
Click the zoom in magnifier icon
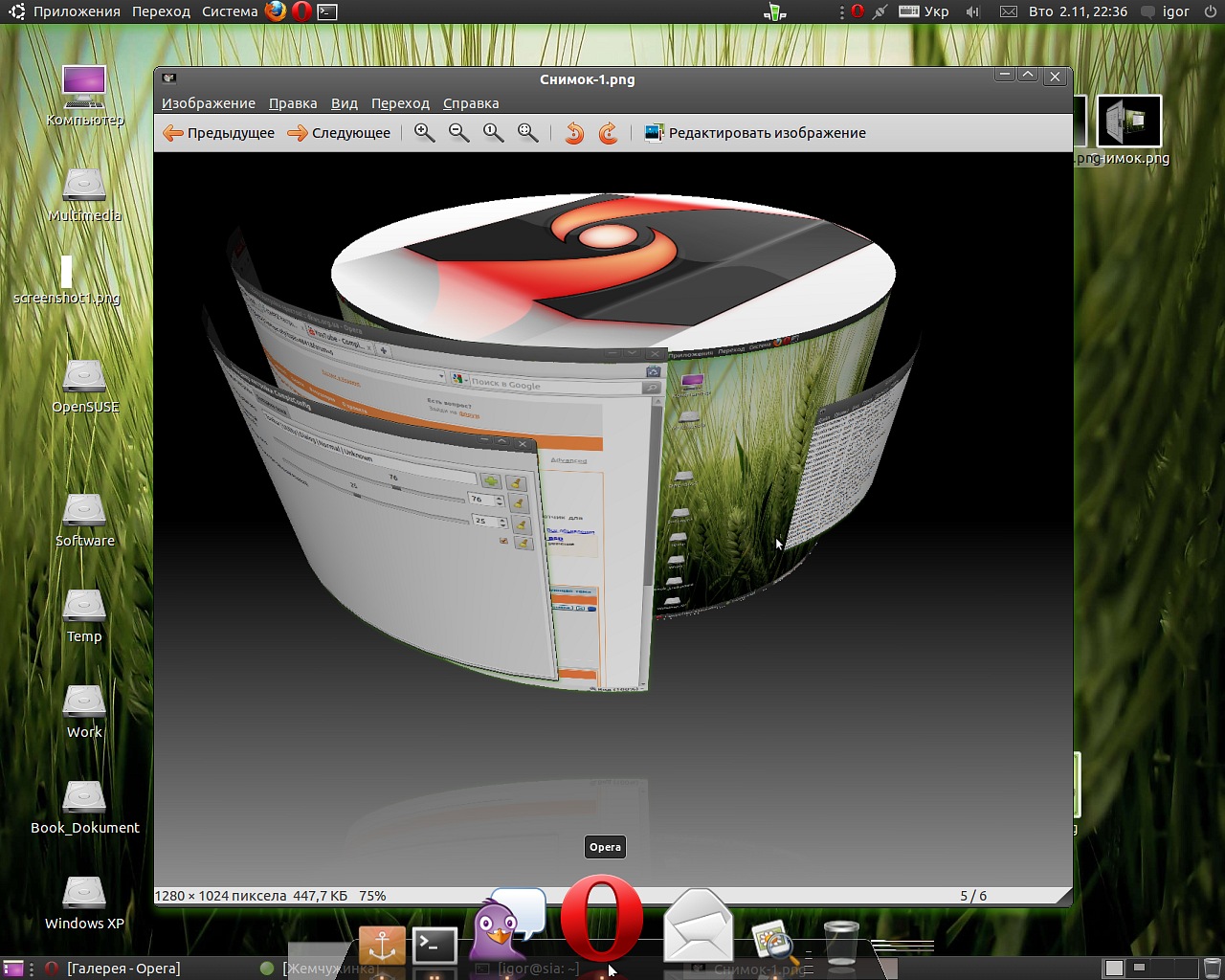(424, 133)
